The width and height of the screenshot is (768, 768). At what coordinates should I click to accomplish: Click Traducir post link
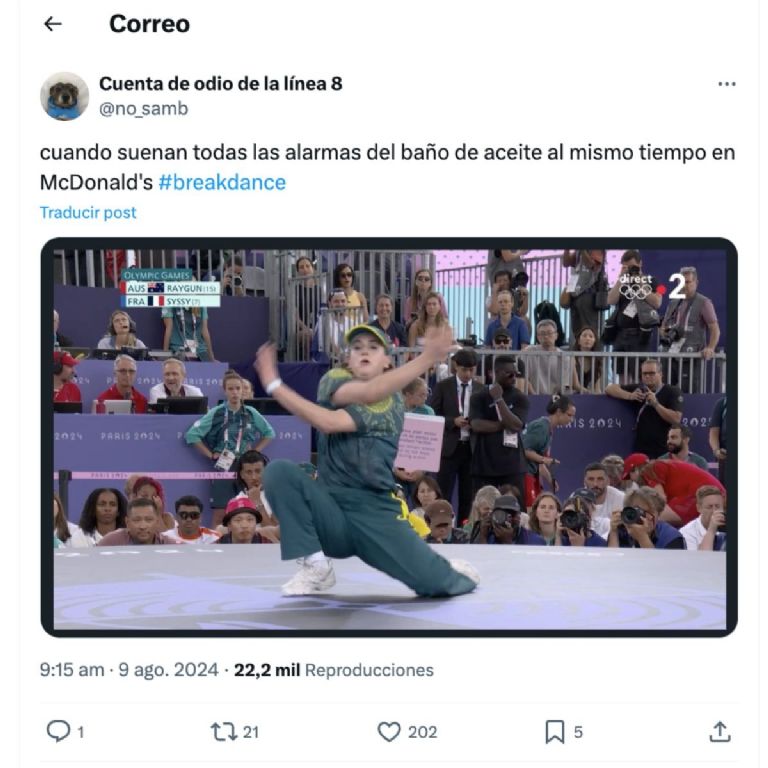click(x=88, y=213)
